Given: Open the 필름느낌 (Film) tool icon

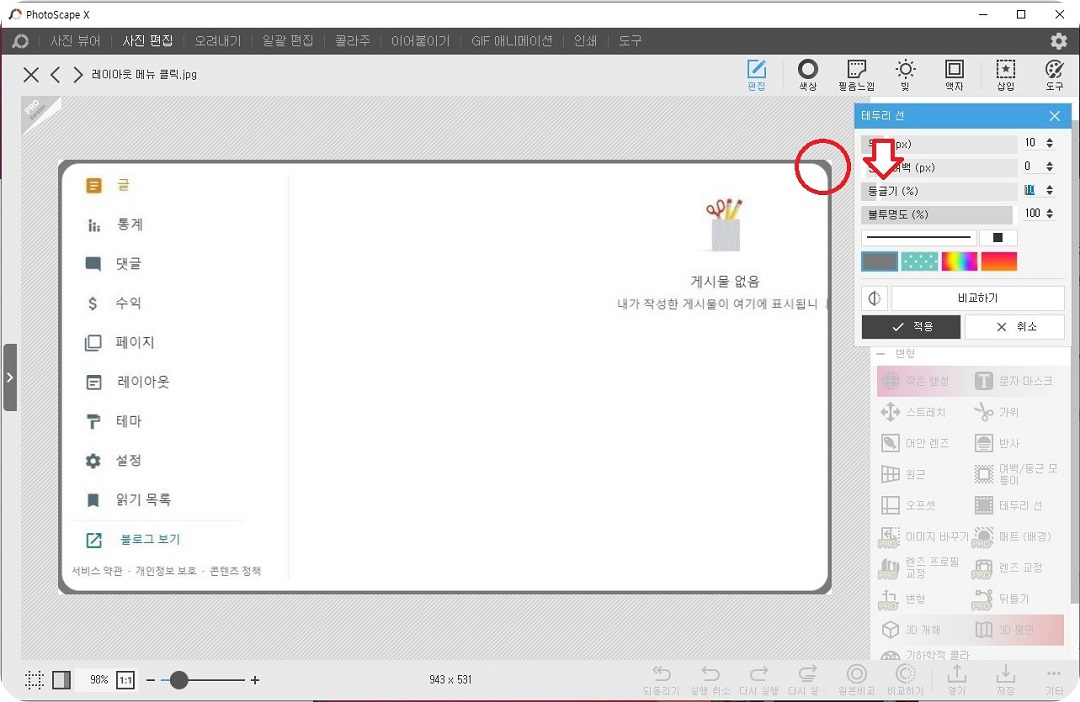Looking at the screenshot, I should [x=856, y=74].
